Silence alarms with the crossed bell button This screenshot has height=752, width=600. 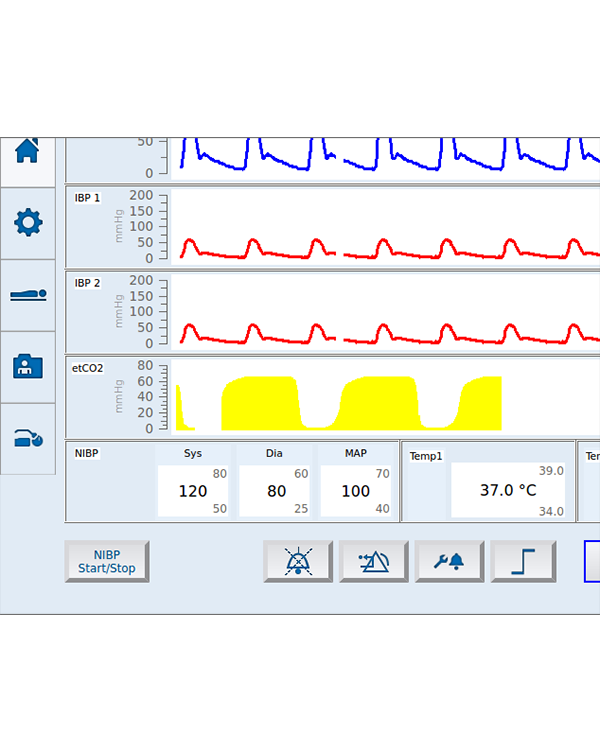298,562
